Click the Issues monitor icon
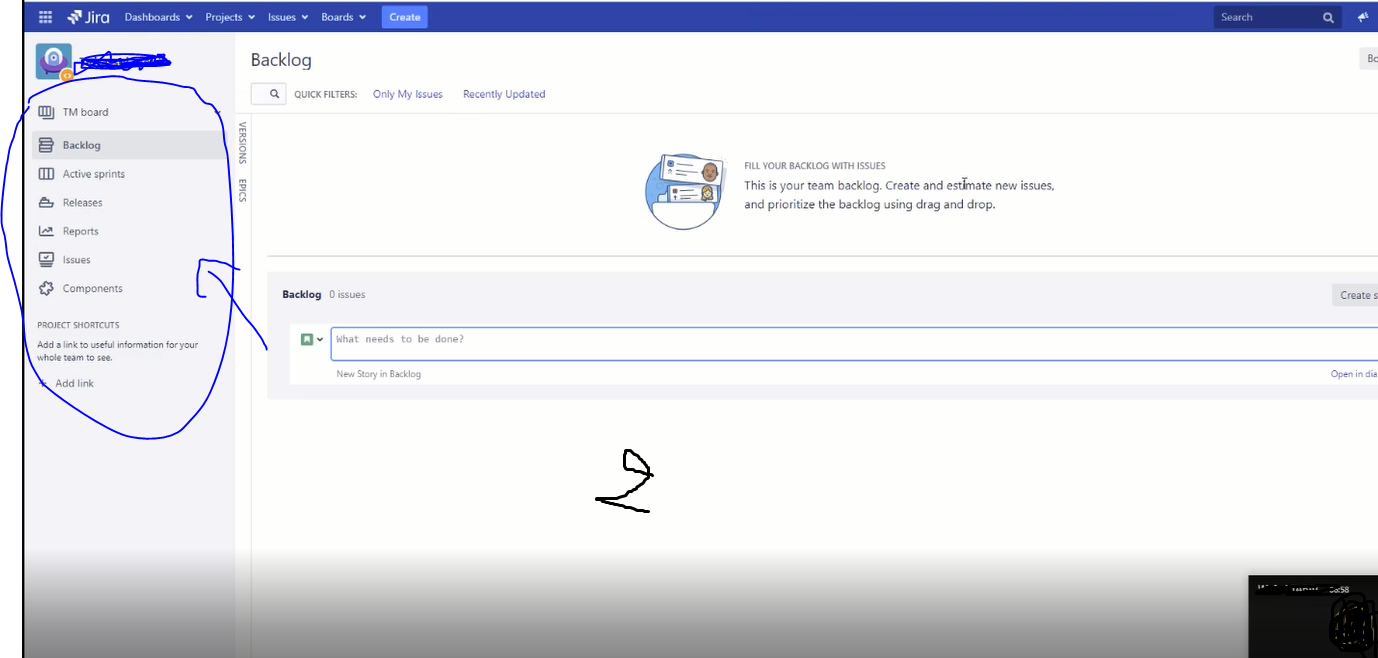Screen dimensions: 1378x658 [x=46, y=260]
